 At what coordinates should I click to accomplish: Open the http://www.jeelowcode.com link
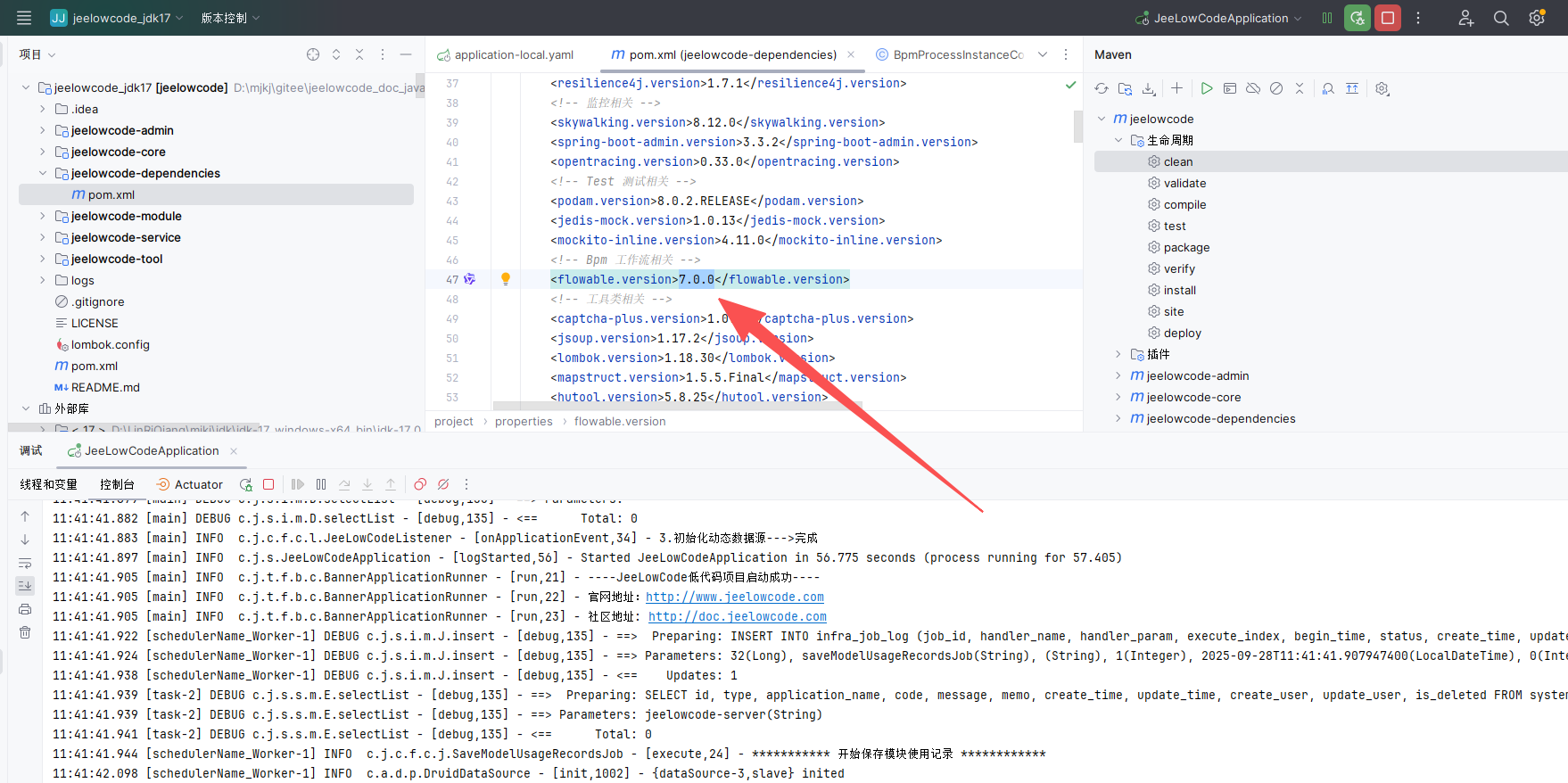(x=734, y=597)
